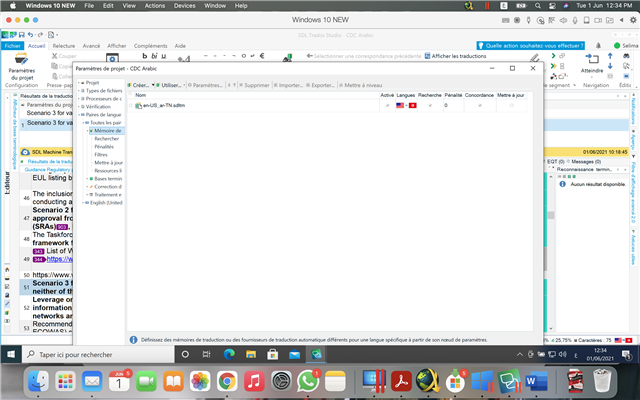
Task: Open Mail app in Windows taskbar
Action: 294,354
